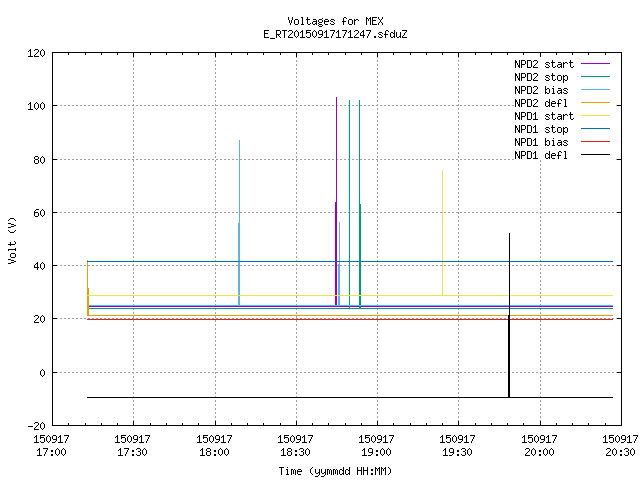This screenshot has height=480, width=640.
Task: Click the 'NPD1 bias' legend label
Action: [x=541, y=142]
